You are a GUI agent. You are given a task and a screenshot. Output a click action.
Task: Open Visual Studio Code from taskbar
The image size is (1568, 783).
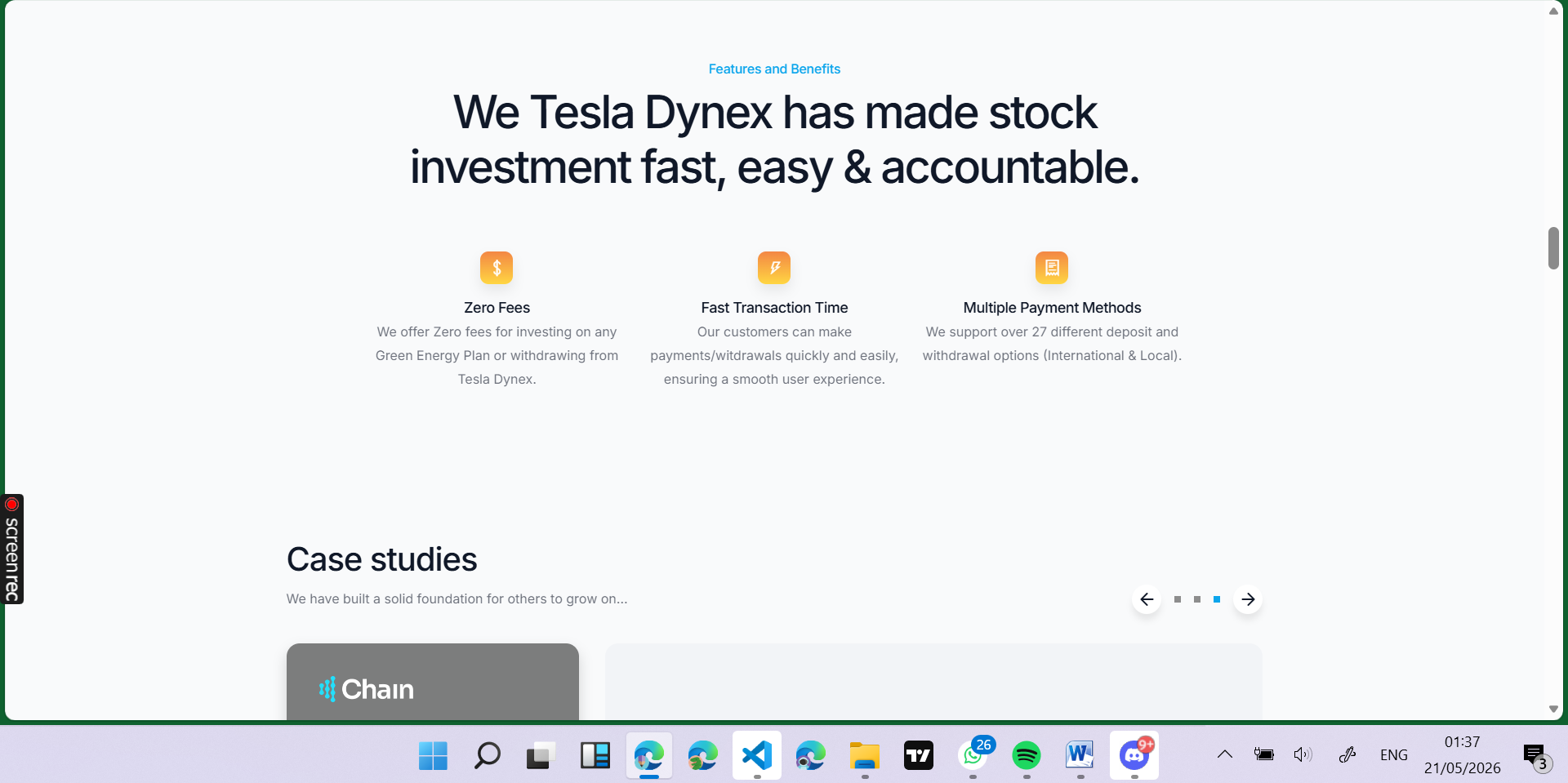(x=757, y=756)
